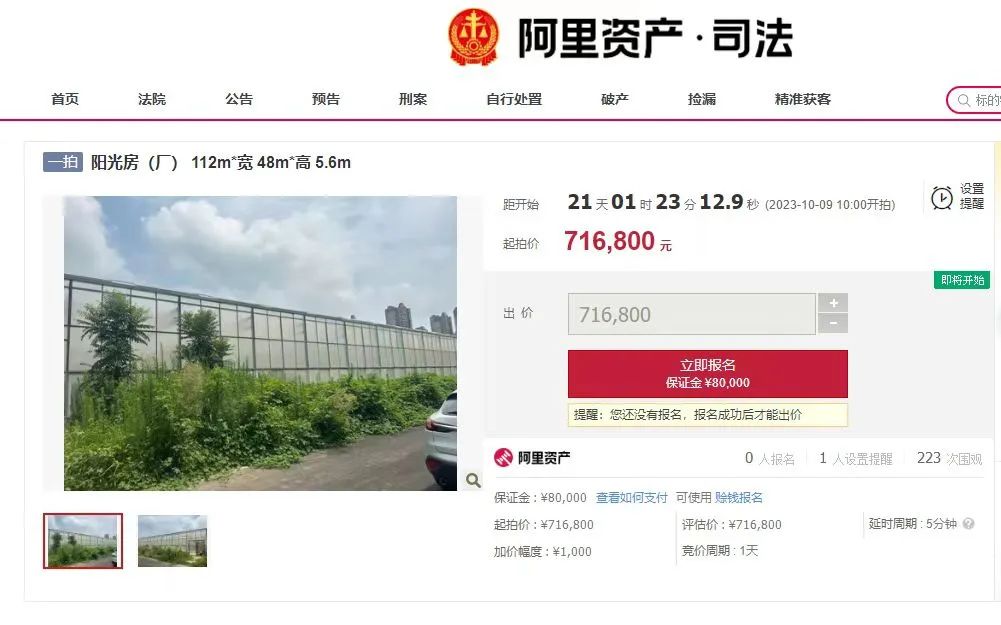1001x625 pixels.
Task: Decrease the bid with the minus button
Action: pos(833,324)
